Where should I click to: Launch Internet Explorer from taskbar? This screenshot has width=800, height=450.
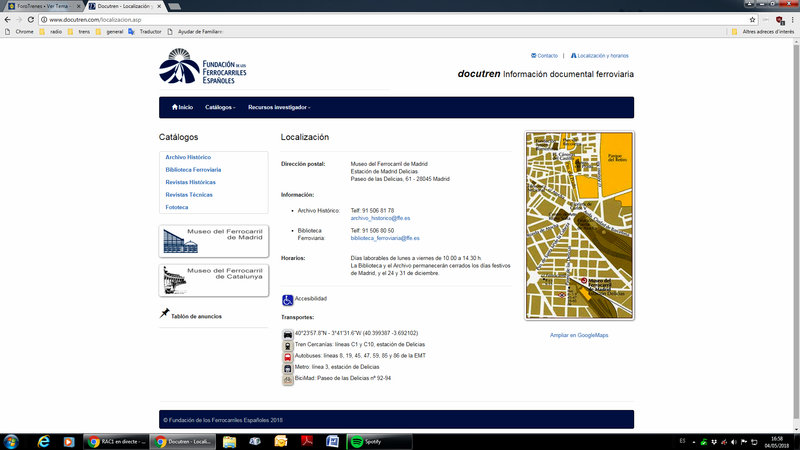click(x=43, y=442)
